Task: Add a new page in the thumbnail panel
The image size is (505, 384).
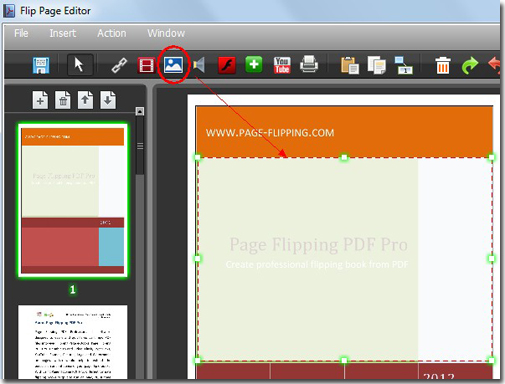Action: 40,100
